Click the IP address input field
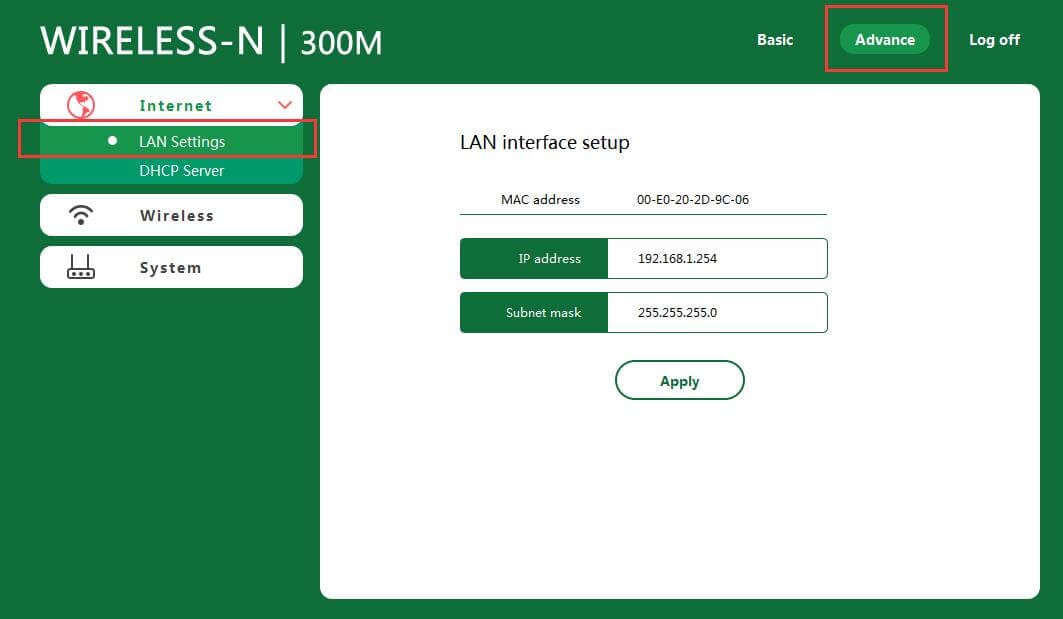Viewport: 1063px width, 619px height. coord(716,258)
